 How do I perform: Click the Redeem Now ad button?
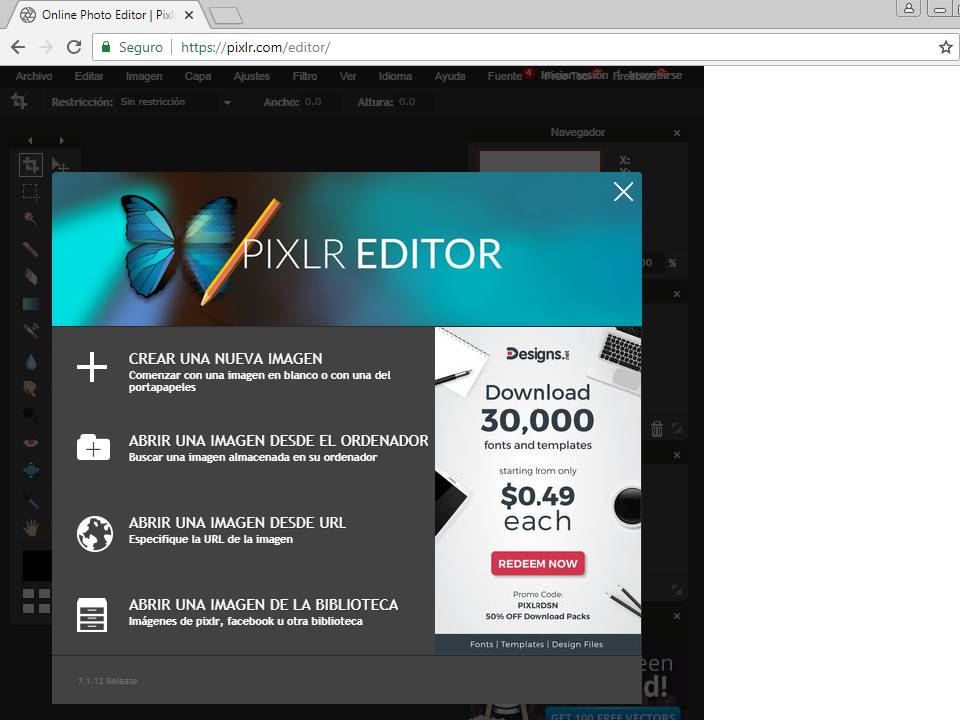tap(538, 563)
